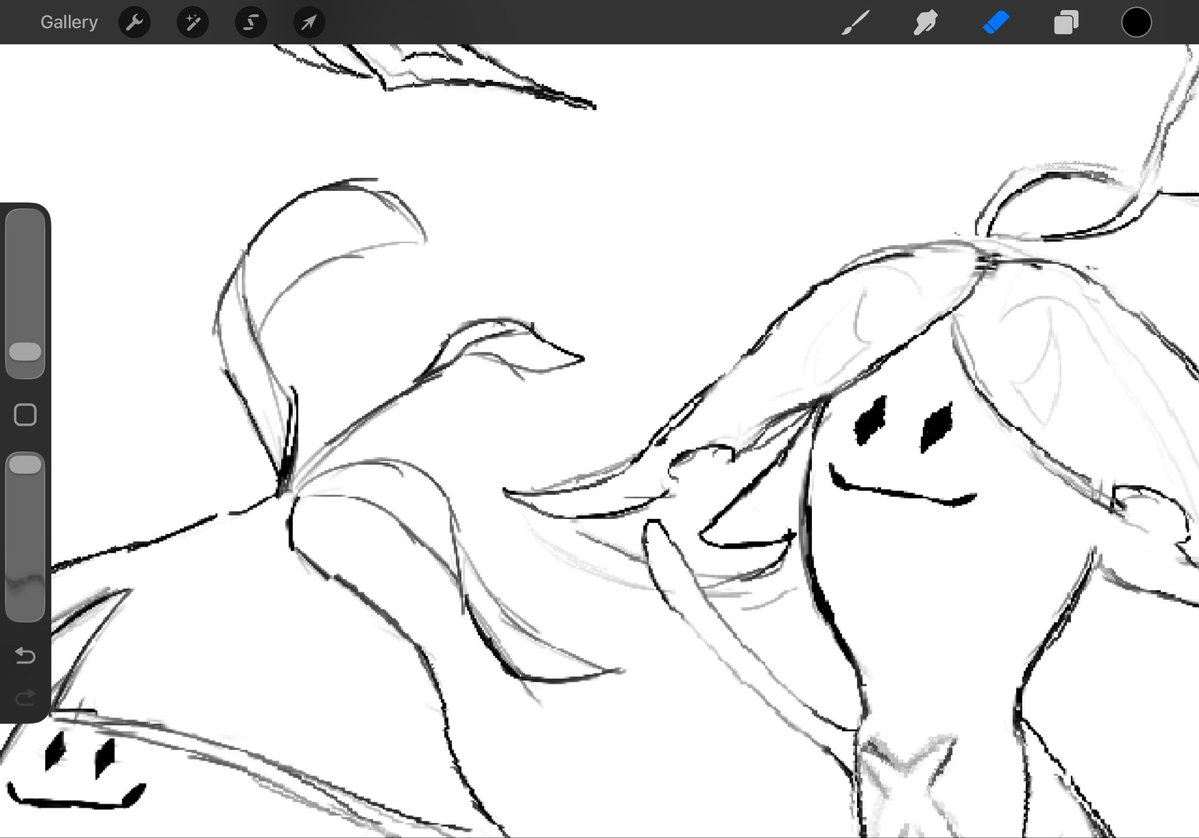This screenshot has height=838, width=1199.
Task: Open the Adjustments magic wand menu
Action: tap(193, 22)
